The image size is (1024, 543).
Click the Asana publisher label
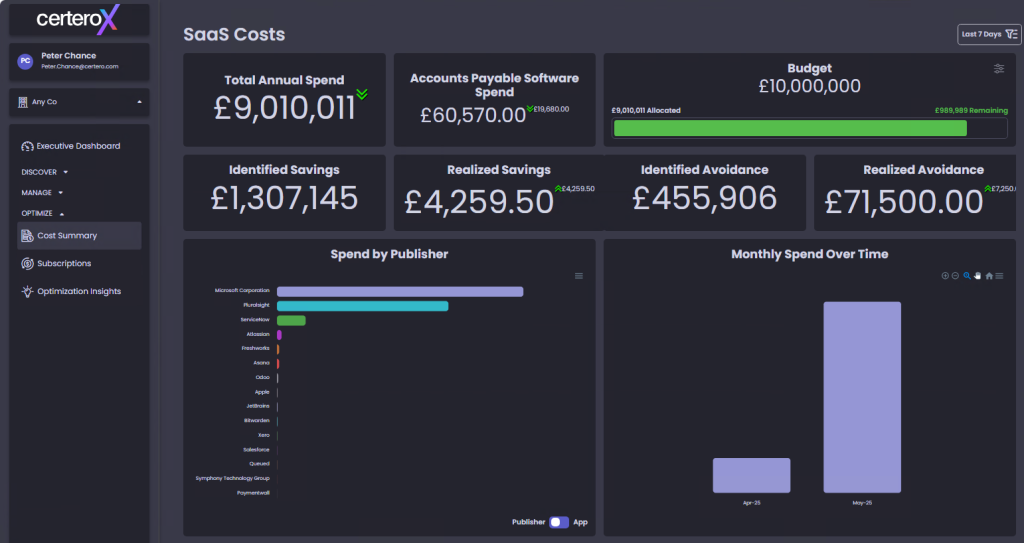click(261, 363)
